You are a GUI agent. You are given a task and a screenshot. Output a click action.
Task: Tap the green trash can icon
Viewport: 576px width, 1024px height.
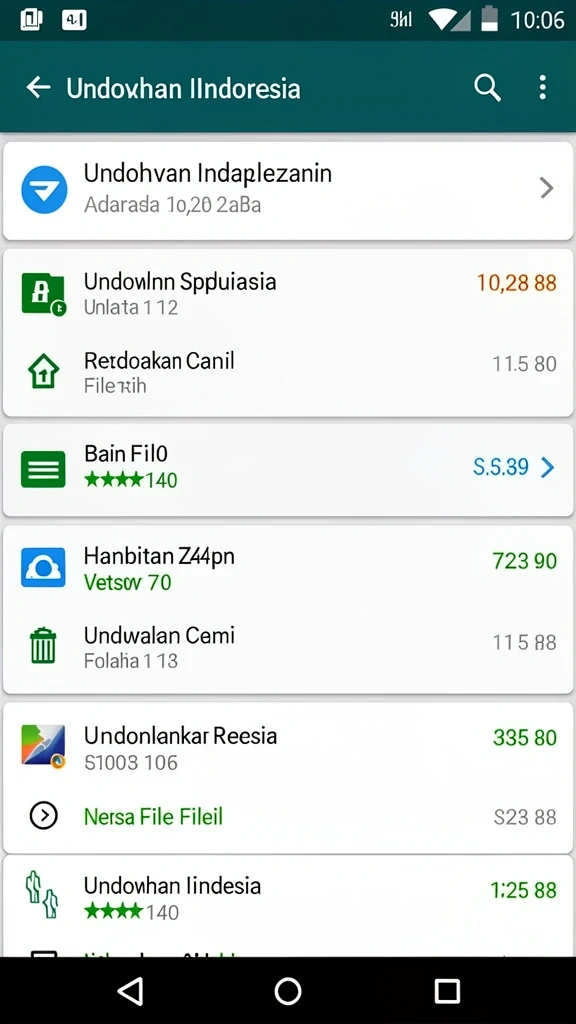pyautogui.click(x=43, y=646)
